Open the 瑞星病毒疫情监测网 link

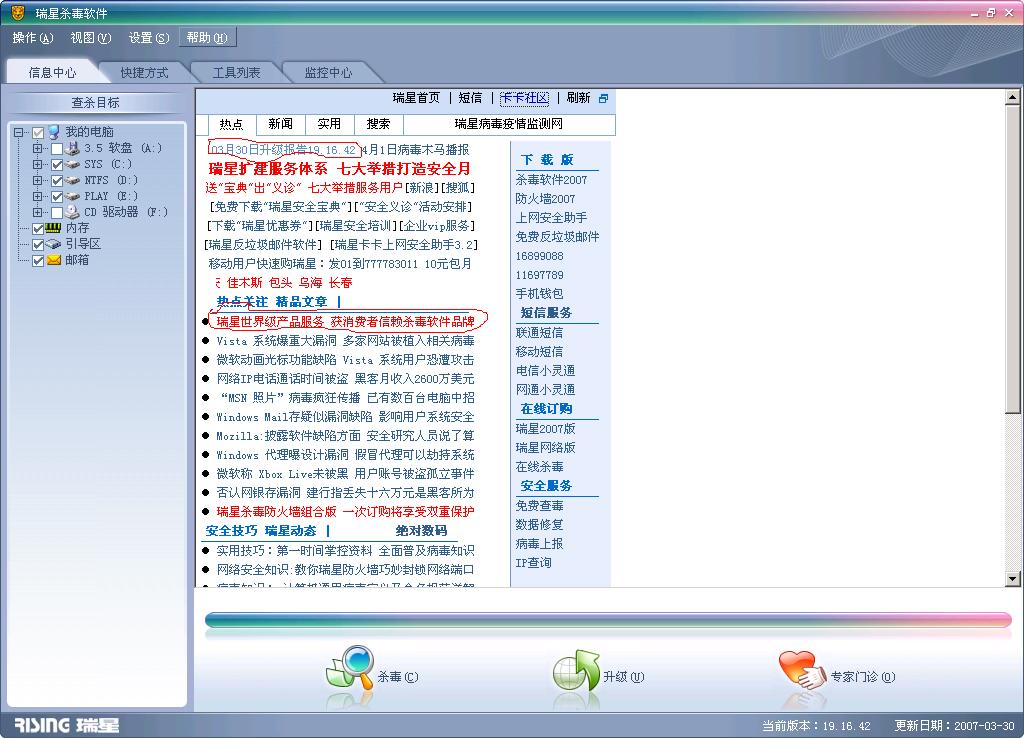click(509, 124)
